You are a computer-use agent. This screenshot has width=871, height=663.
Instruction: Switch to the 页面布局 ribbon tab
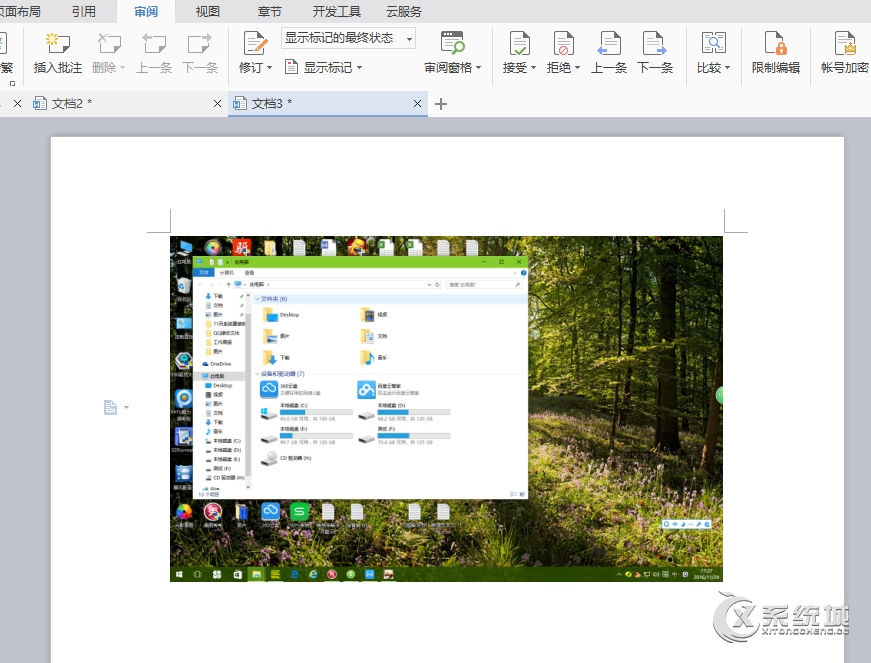[20, 11]
